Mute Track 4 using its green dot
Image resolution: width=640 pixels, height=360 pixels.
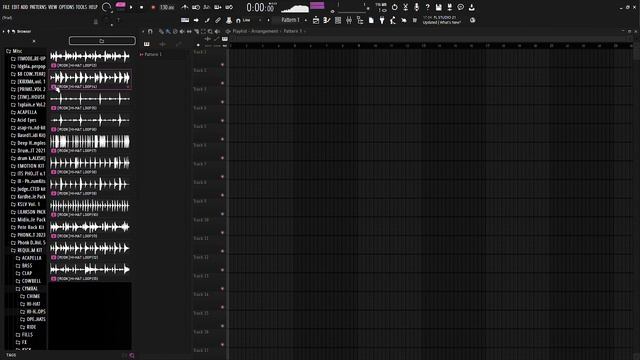click(222, 120)
